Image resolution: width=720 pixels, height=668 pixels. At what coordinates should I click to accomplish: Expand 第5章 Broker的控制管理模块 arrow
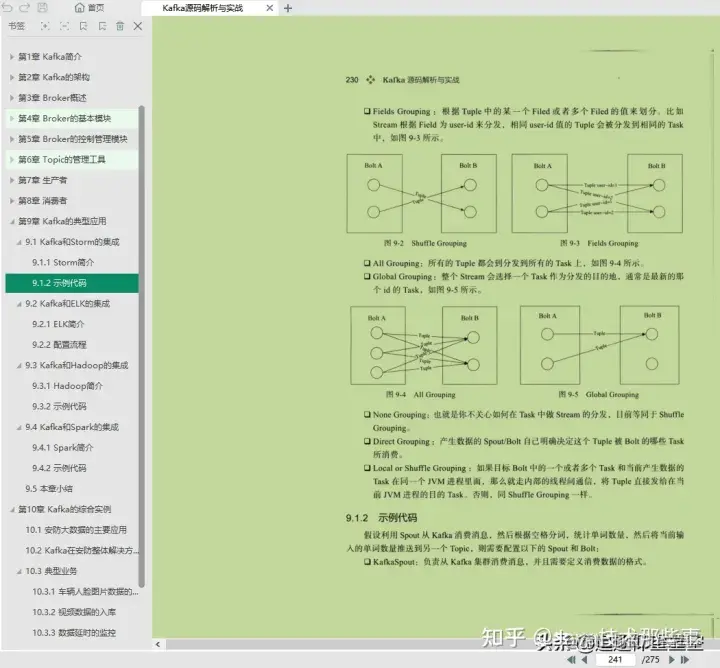point(12,139)
